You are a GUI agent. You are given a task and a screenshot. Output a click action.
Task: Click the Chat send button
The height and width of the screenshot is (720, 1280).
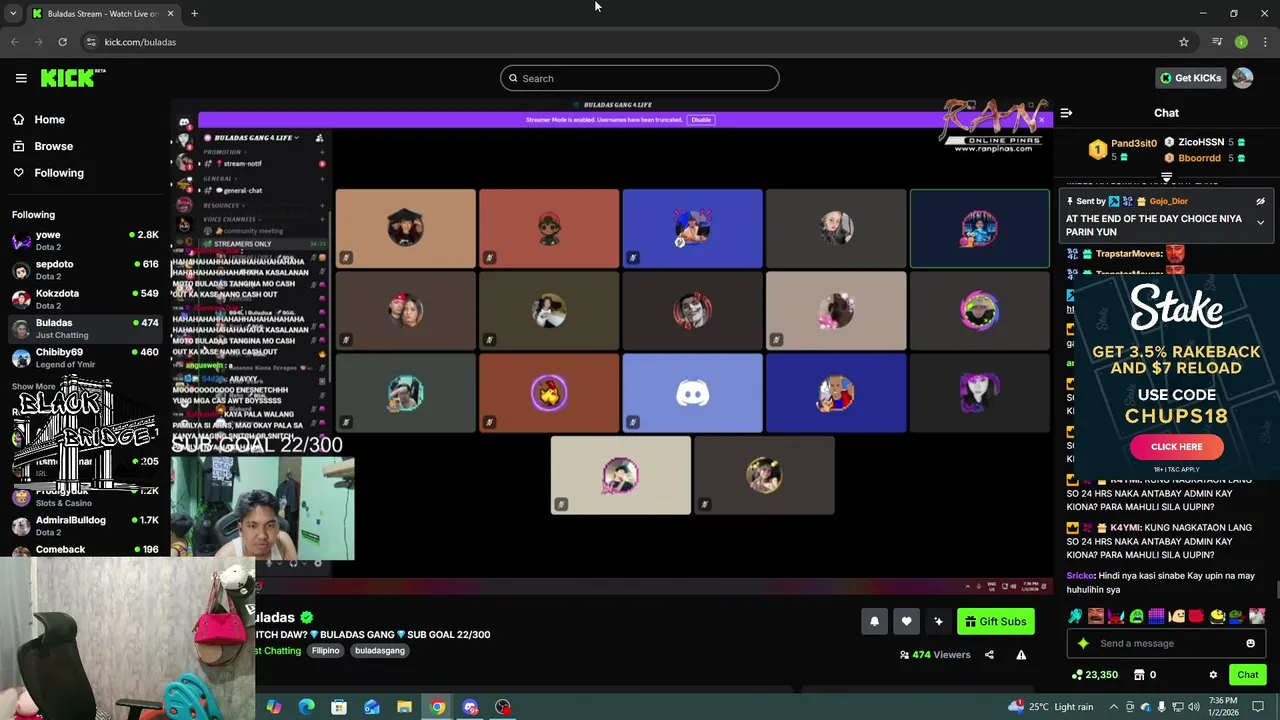click(x=1247, y=675)
